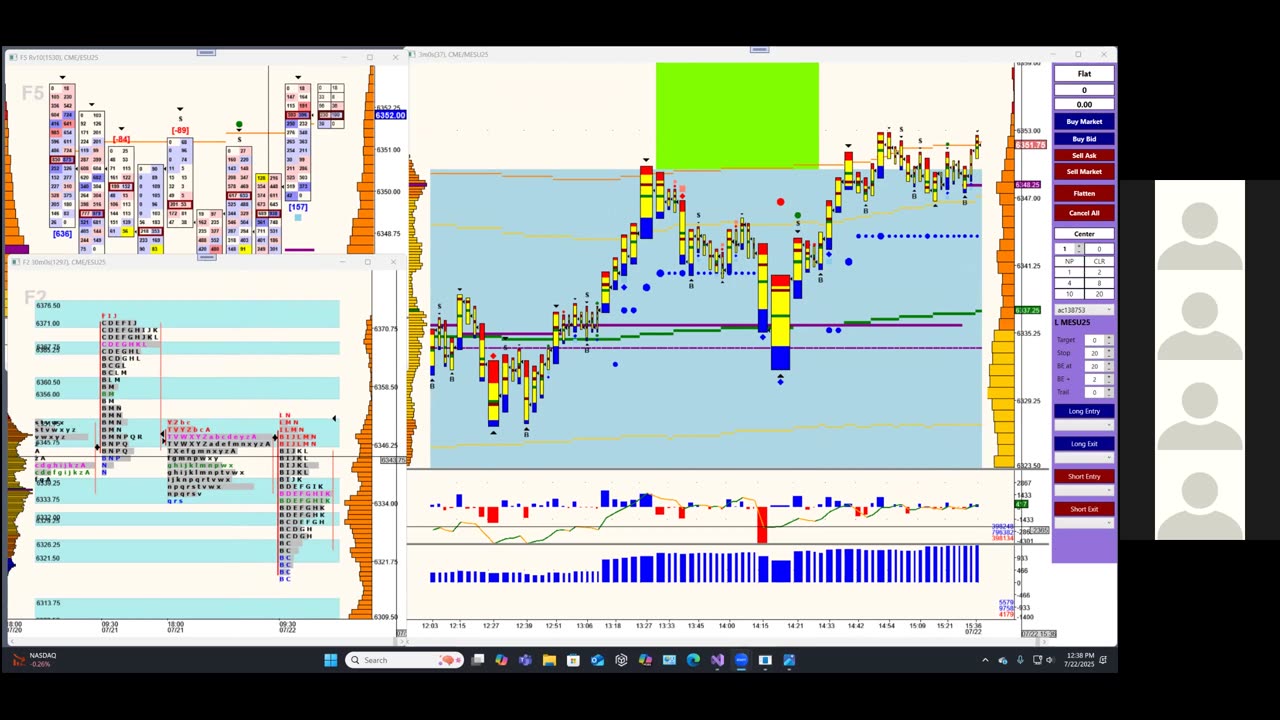The width and height of the screenshot is (1280, 720).
Task: Open Task View from the taskbar
Action: point(478,660)
